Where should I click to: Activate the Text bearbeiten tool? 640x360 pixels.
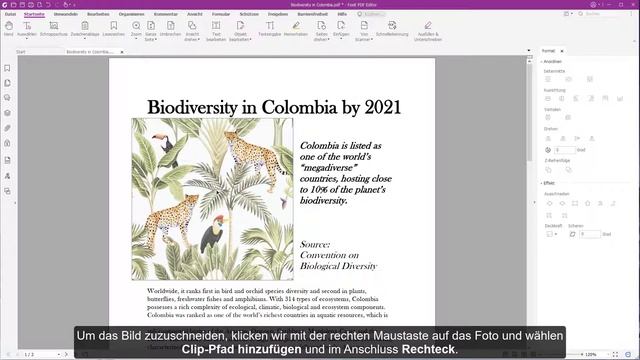216,30
